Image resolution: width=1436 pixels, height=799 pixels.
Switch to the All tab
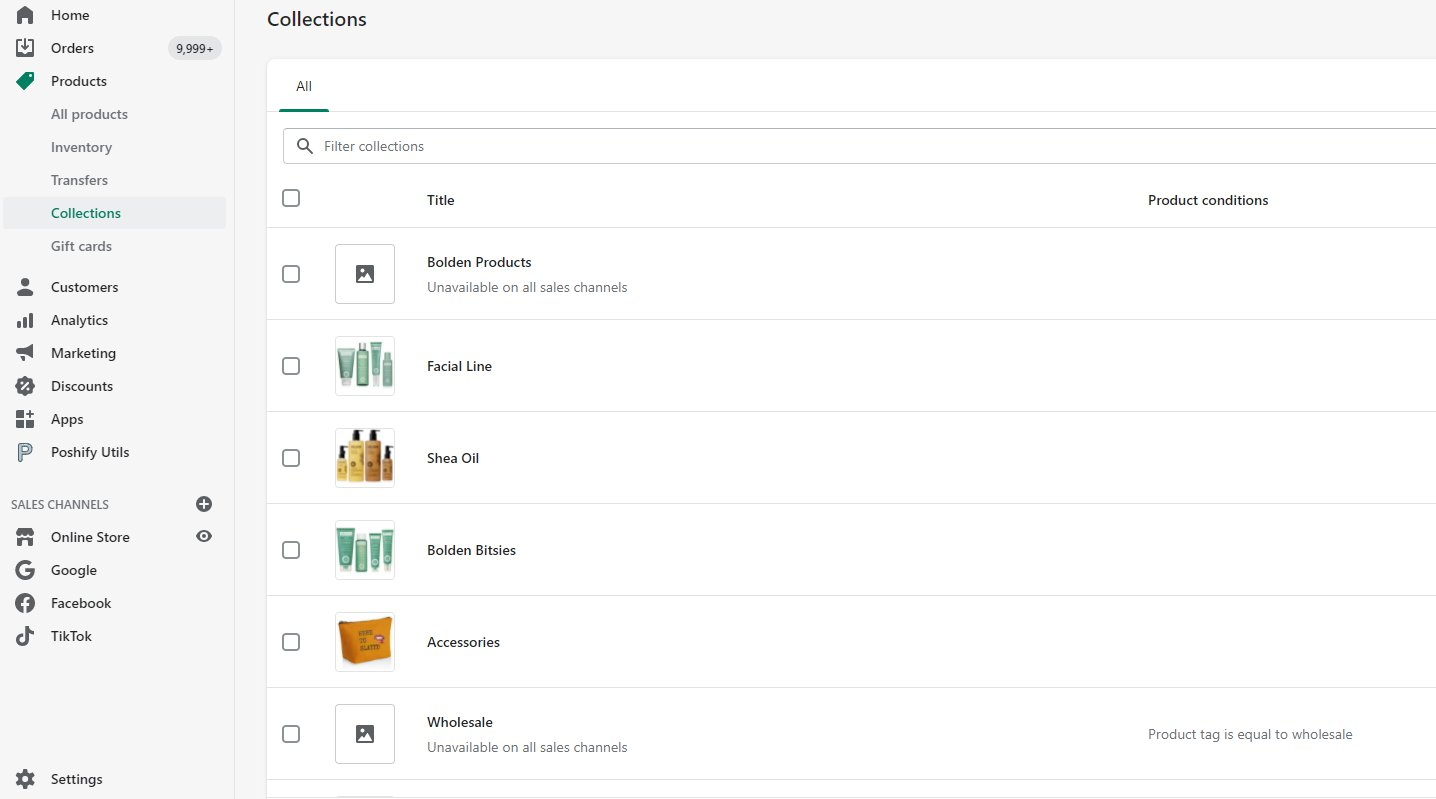point(304,87)
